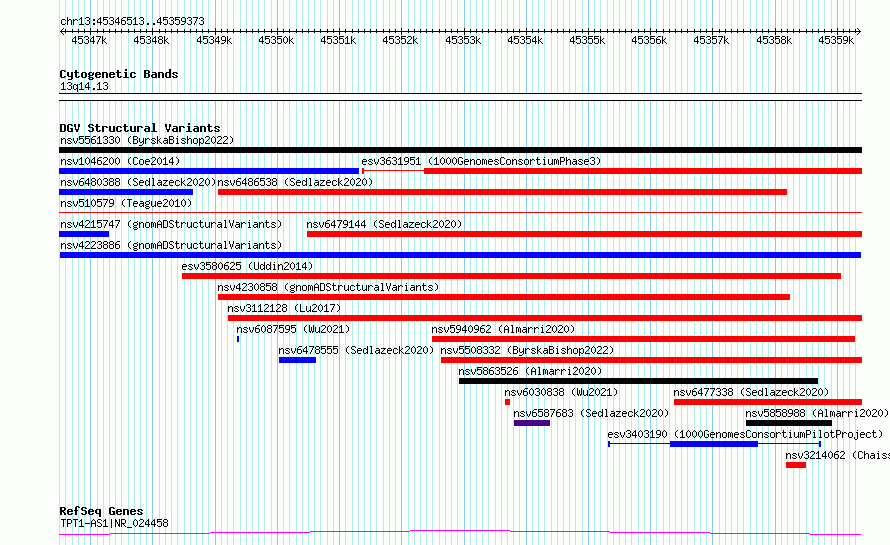Click the 45359k ruler tick label

[x=836, y=40]
